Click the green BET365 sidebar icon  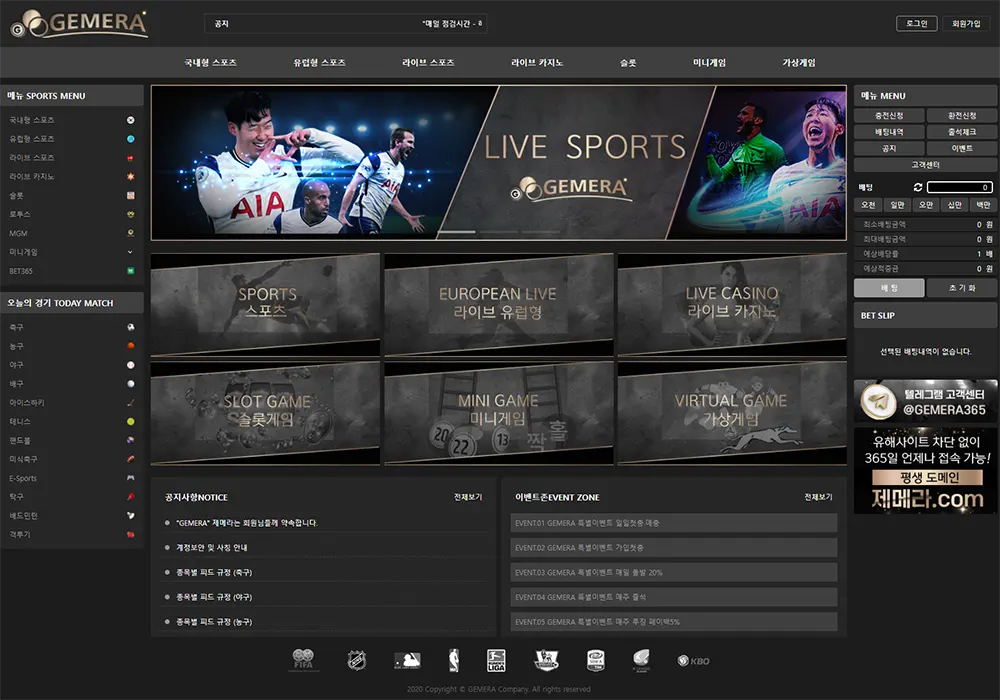pyautogui.click(x=131, y=271)
